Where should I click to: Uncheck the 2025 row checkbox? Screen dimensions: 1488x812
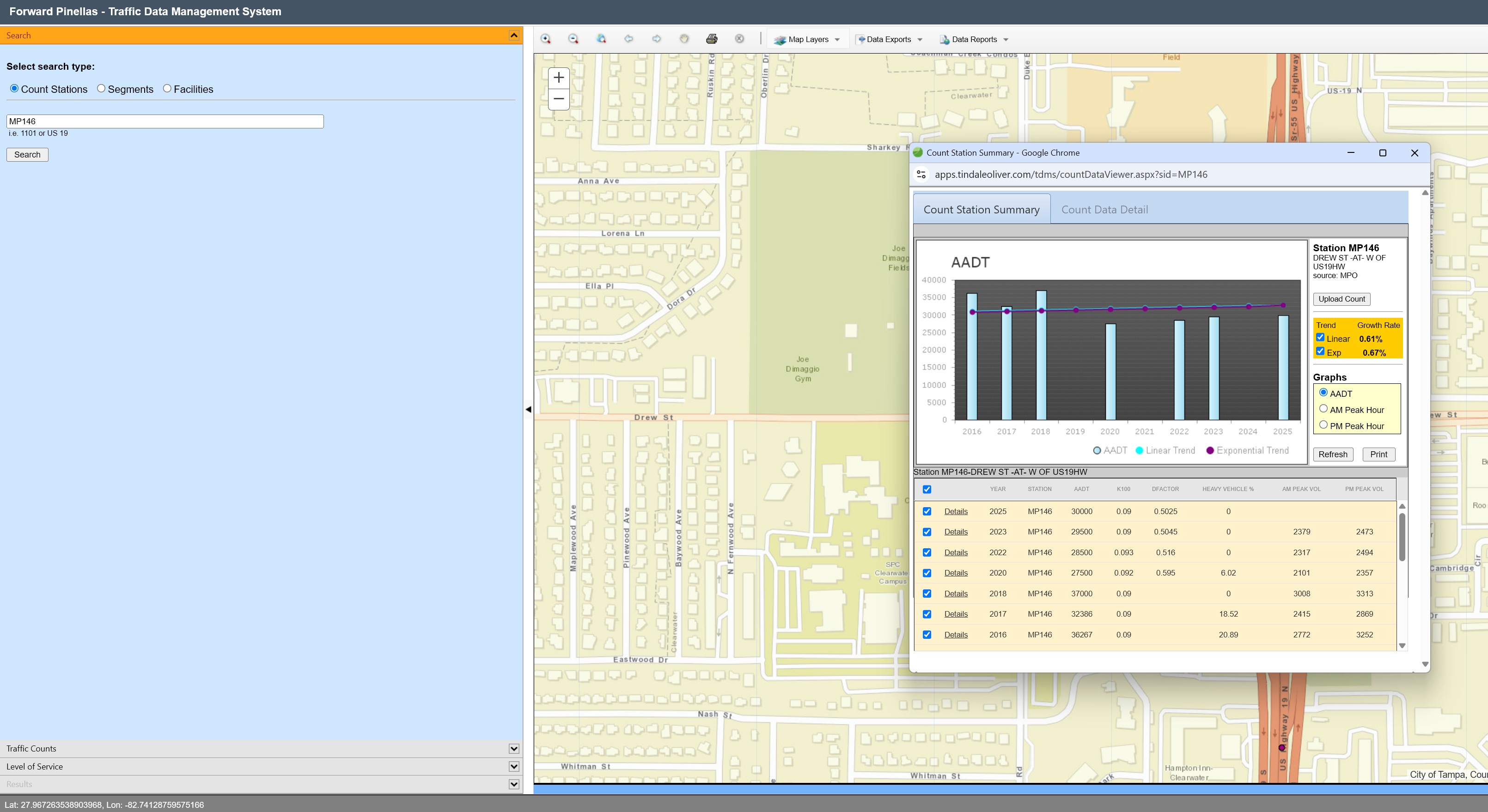pyautogui.click(x=927, y=511)
